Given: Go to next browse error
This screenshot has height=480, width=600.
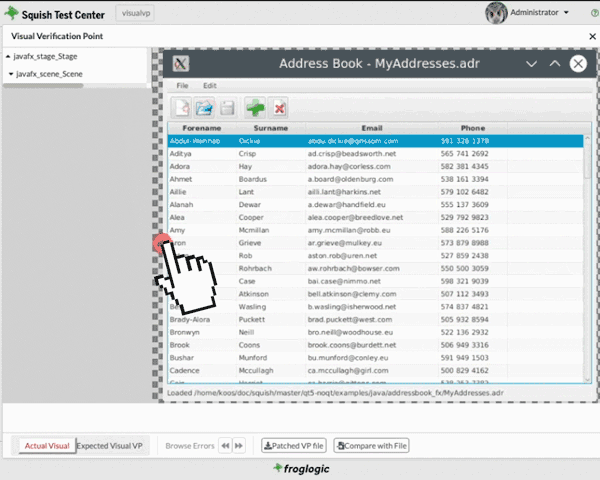Looking at the screenshot, I should pyautogui.click(x=239, y=445).
